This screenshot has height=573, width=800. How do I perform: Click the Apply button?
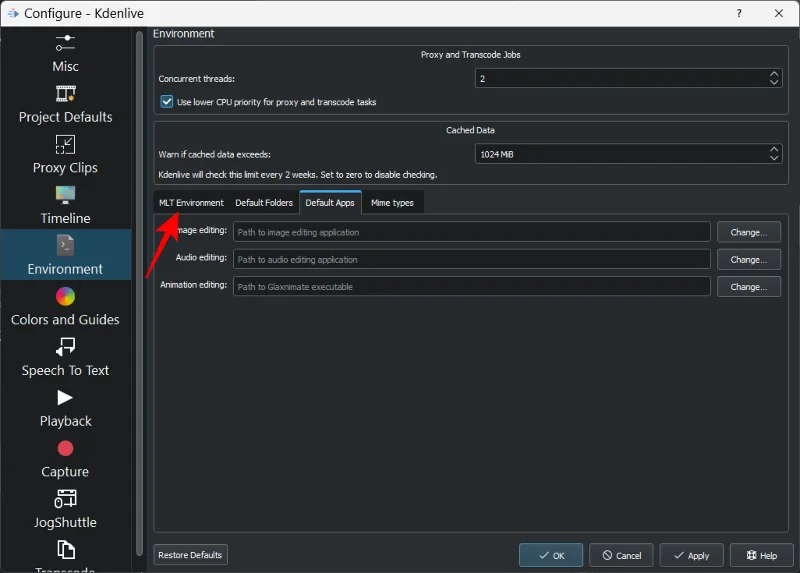click(691, 555)
